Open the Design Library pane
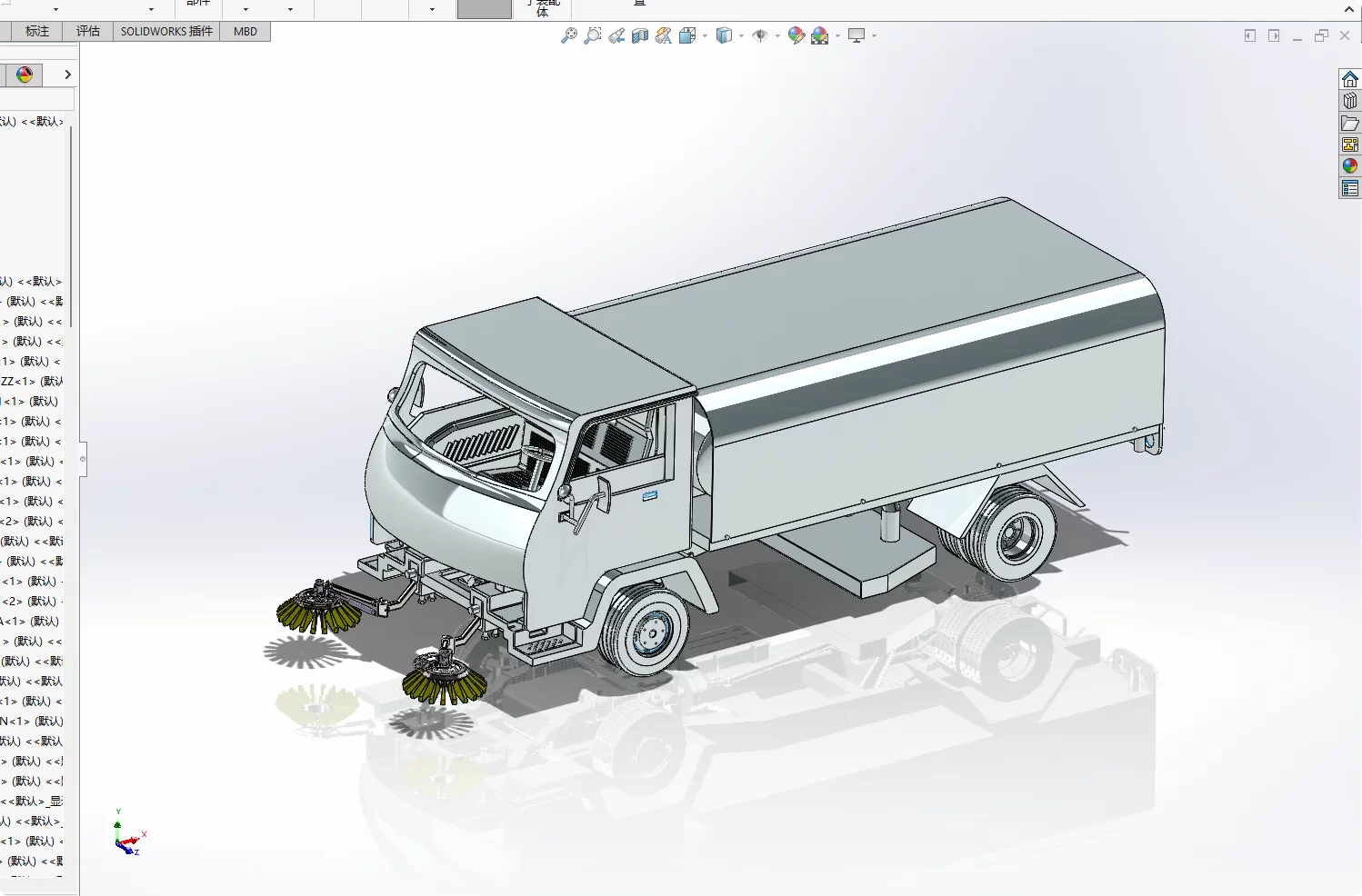 click(1350, 101)
